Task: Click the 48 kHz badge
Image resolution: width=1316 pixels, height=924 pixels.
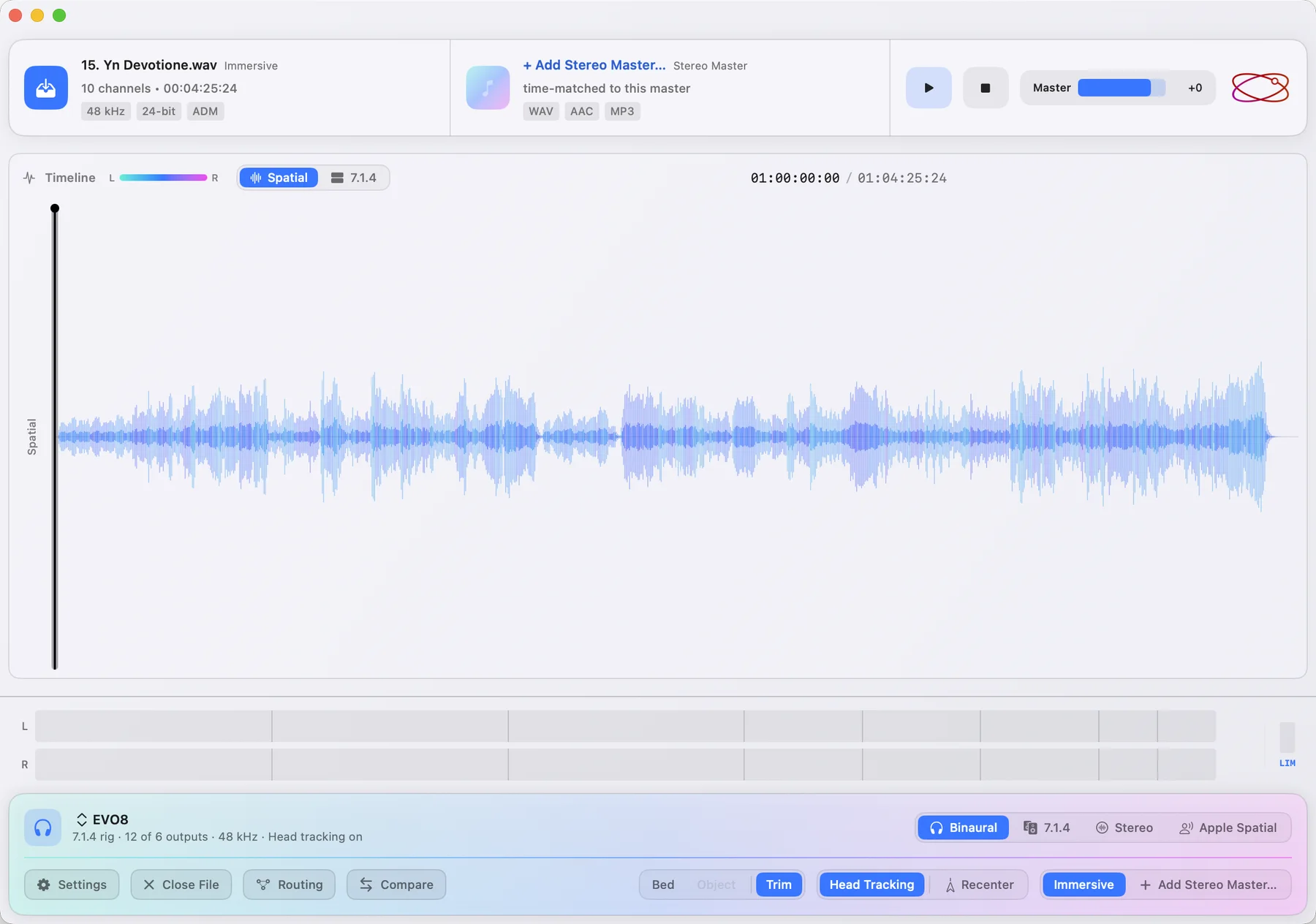Action: click(105, 111)
